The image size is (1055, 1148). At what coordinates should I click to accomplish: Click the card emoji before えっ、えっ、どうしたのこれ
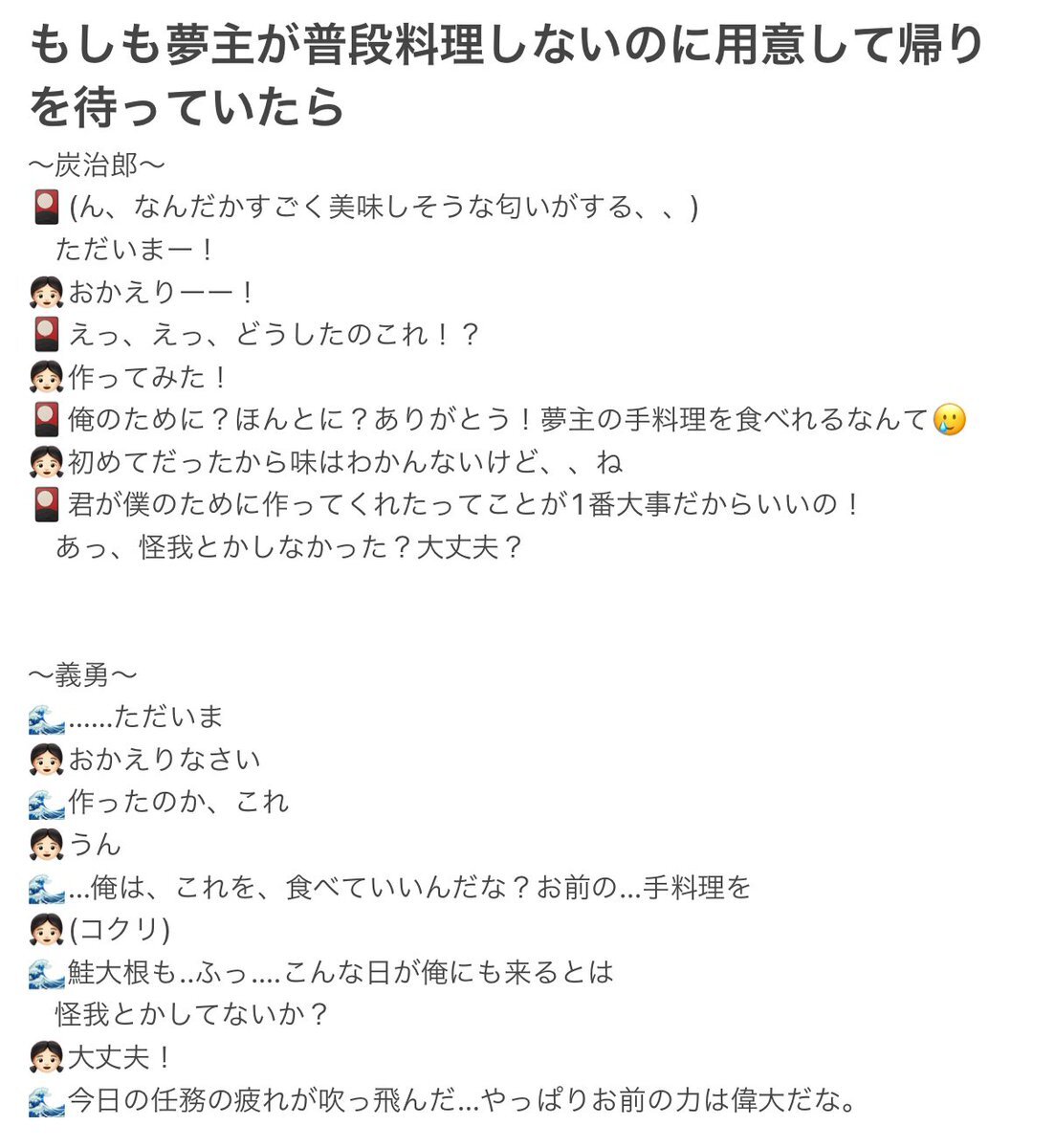pos(46,334)
